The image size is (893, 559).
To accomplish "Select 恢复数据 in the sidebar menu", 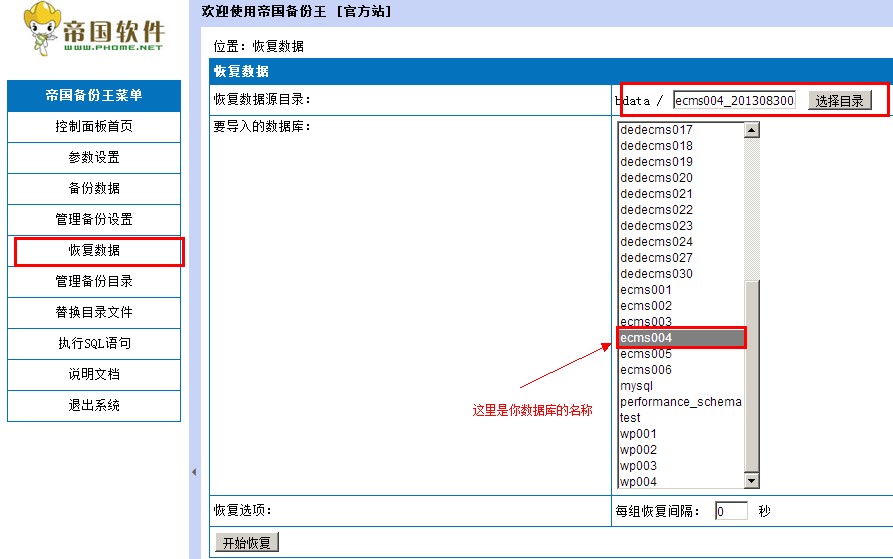I will [94, 251].
